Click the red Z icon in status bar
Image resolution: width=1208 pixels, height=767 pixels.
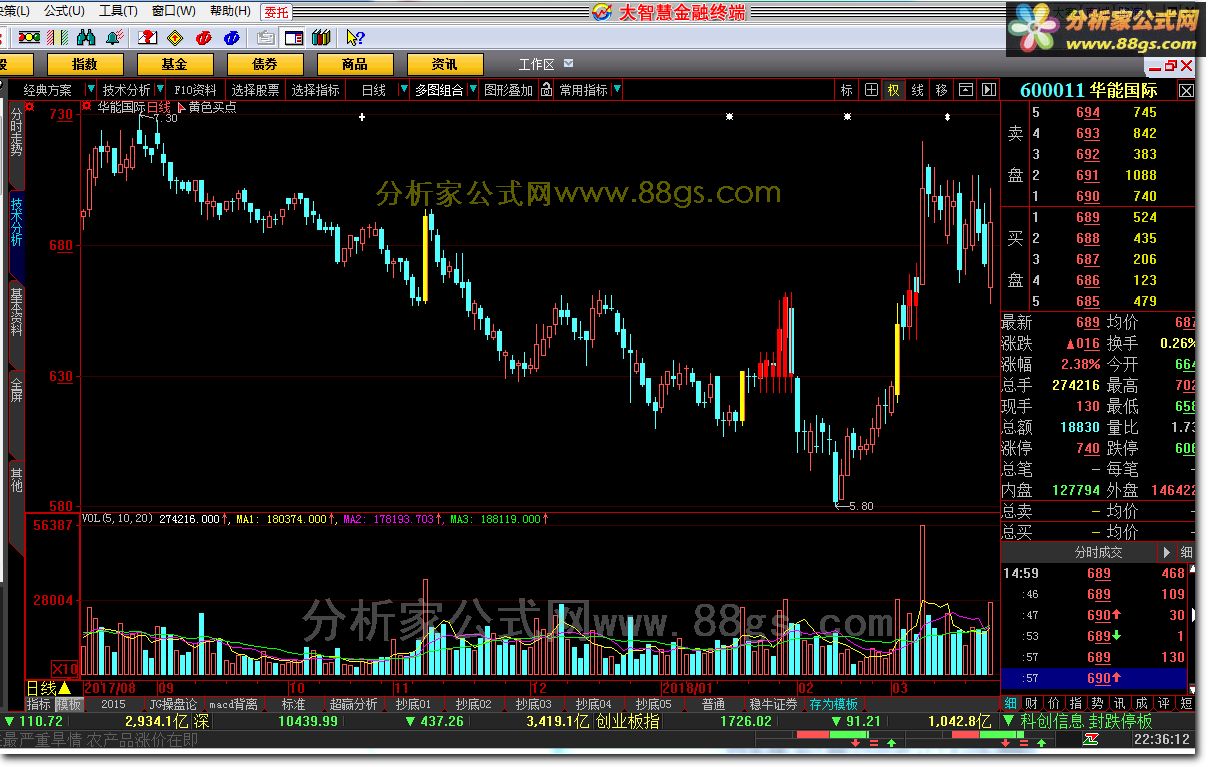[1091, 739]
